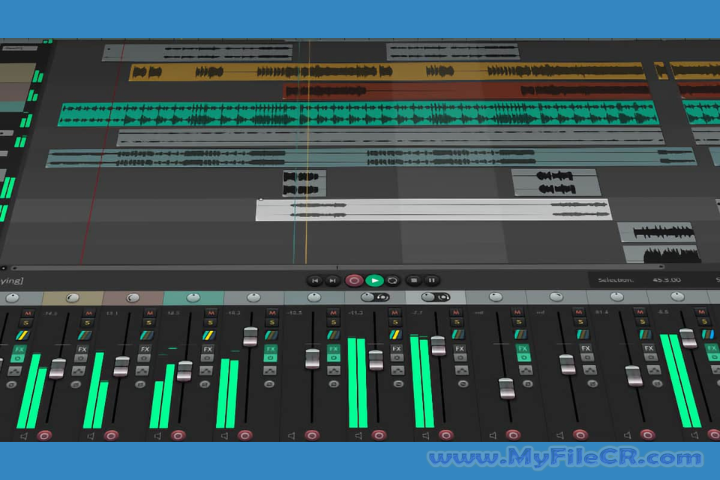Solo the tan-colored mixer strip
Image resolution: width=720 pixels, height=480 pixels.
89,323
